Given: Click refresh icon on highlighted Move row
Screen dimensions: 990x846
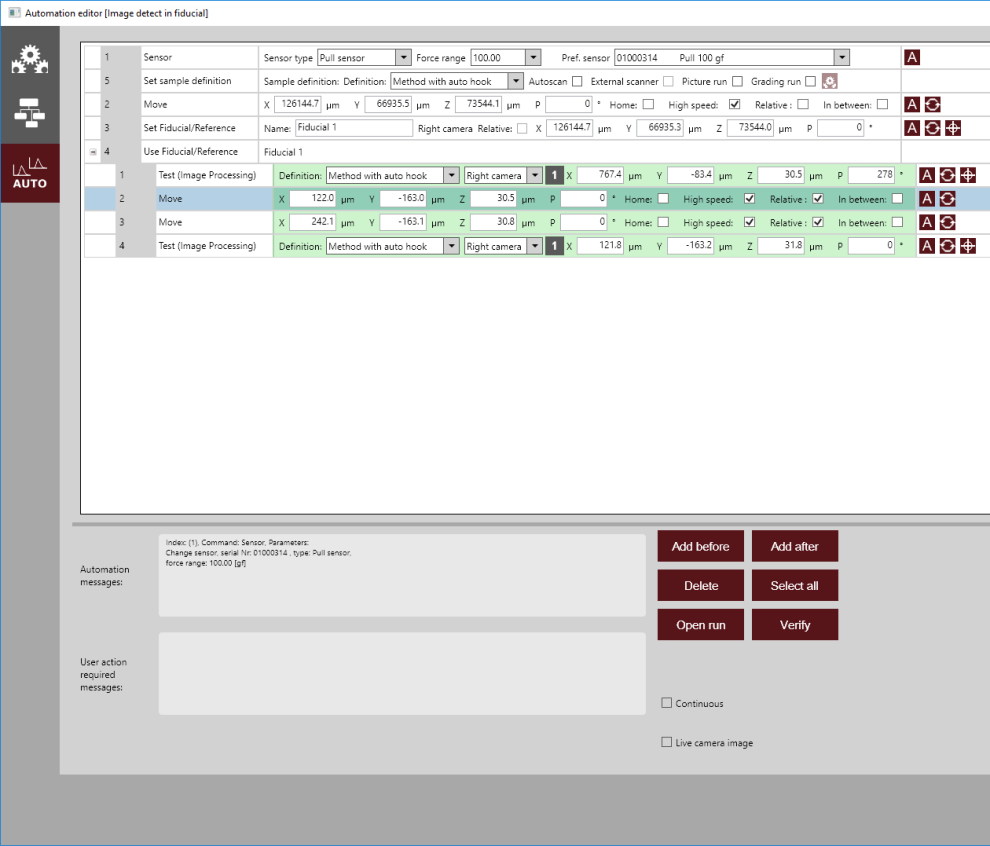Looking at the screenshot, I should (947, 199).
